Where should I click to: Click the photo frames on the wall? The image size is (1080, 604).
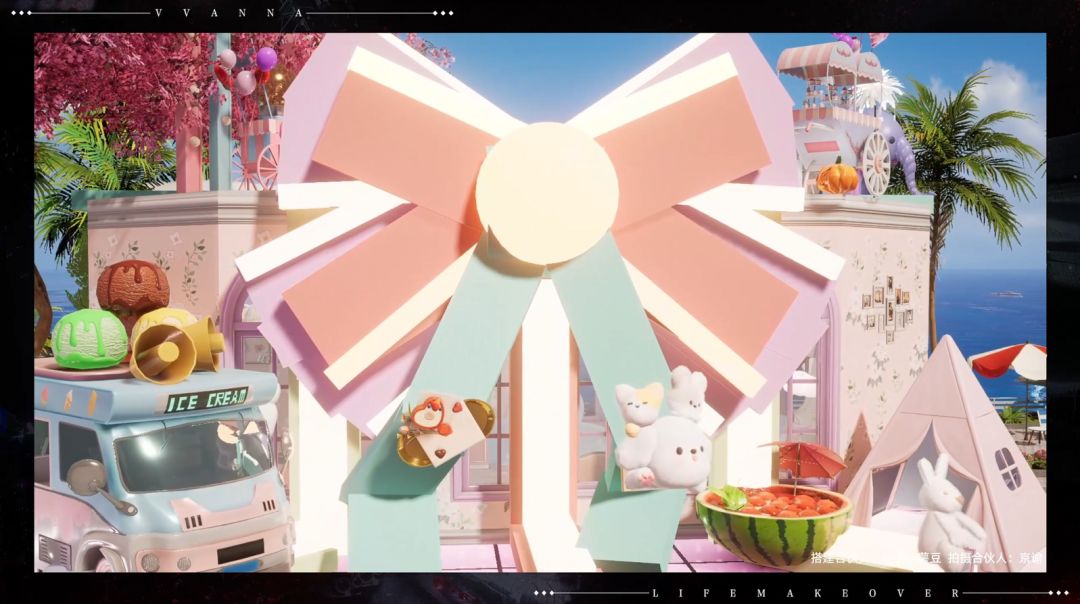[x=888, y=308]
